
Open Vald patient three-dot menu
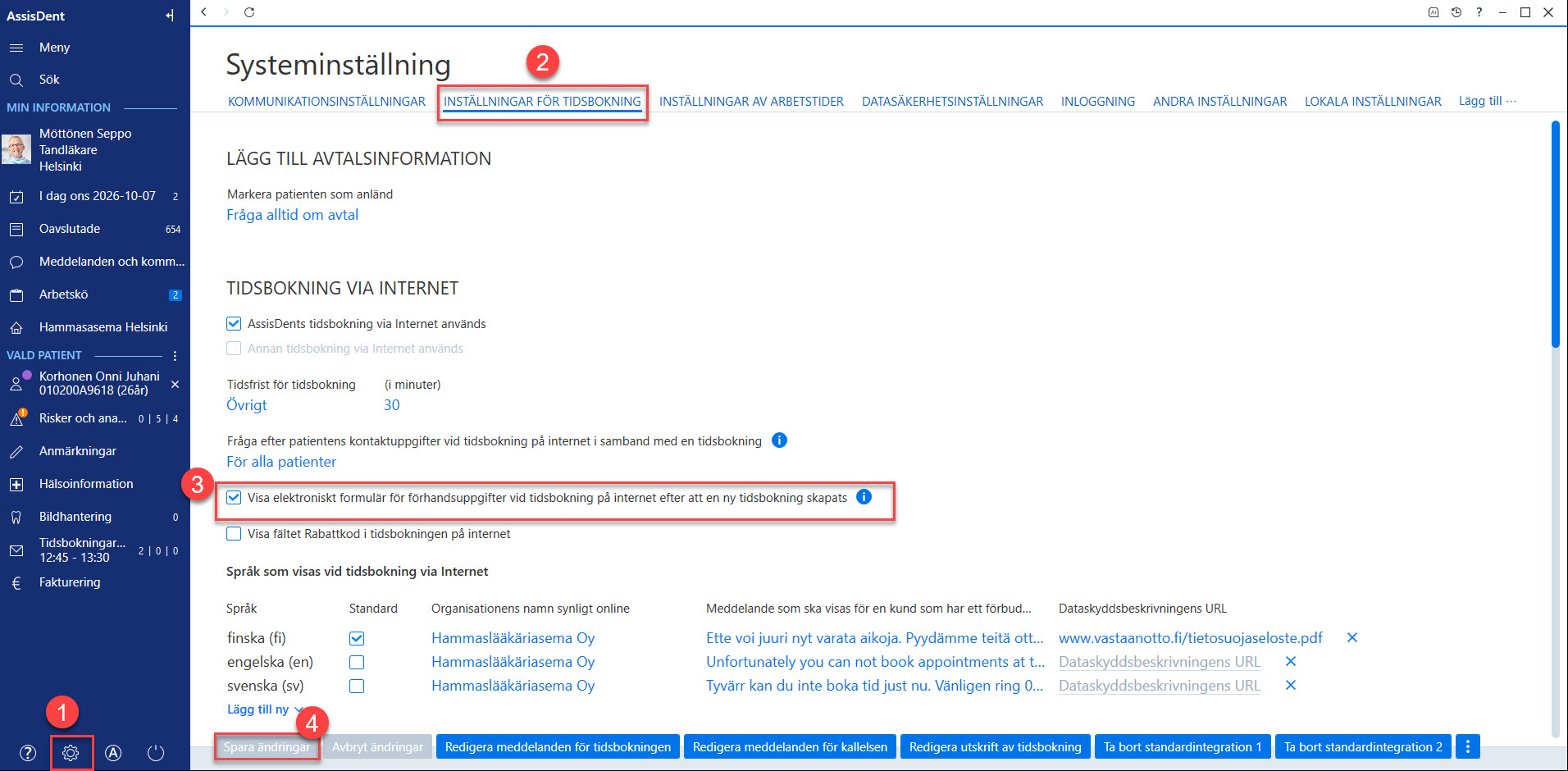click(175, 355)
